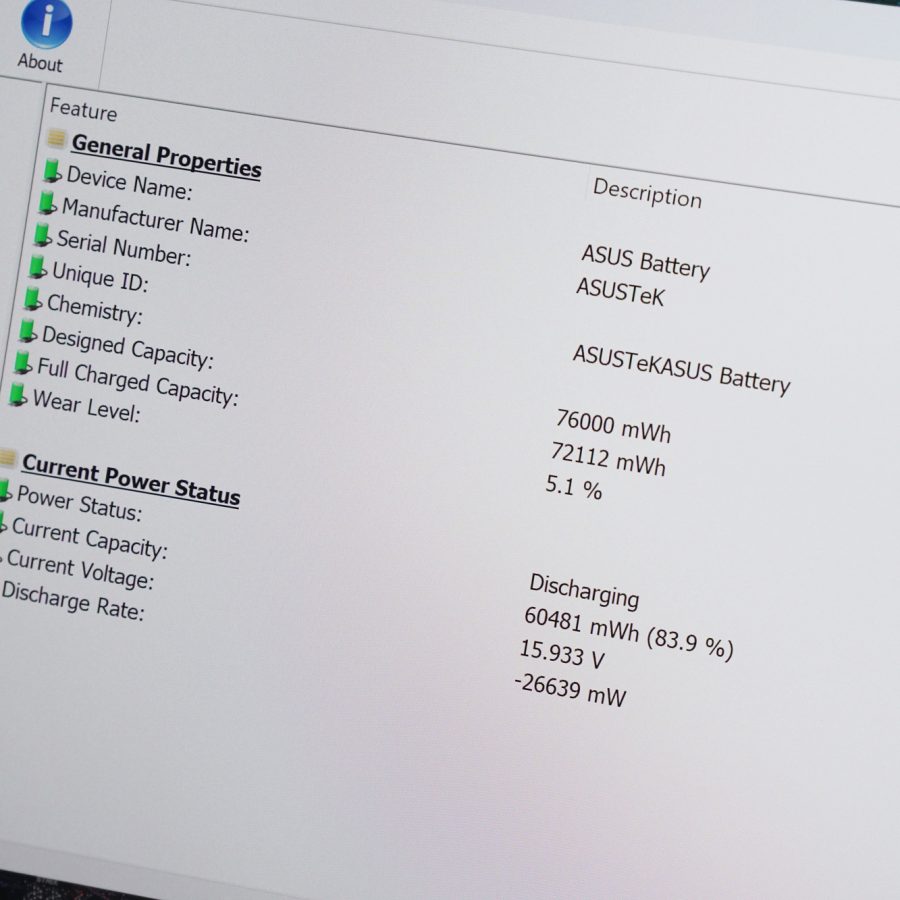Click battery icon beside Serial Number
Image resolution: width=900 pixels, height=900 pixels.
coord(42,235)
